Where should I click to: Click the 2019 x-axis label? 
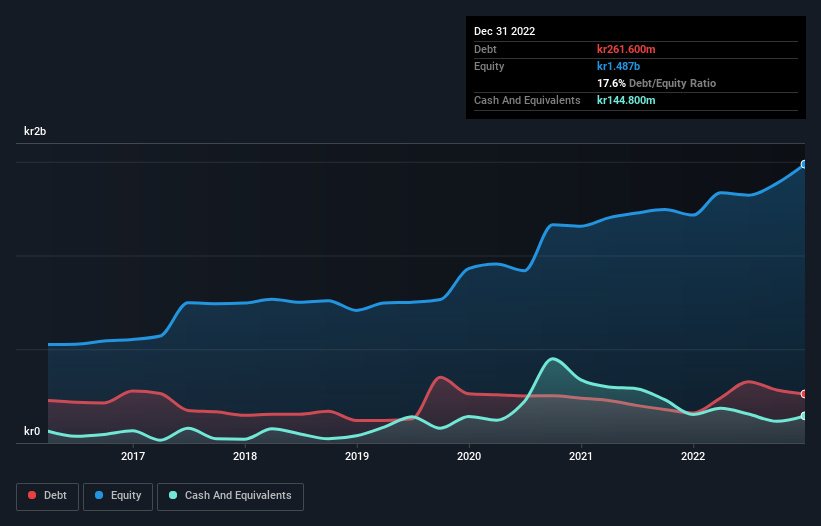click(x=357, y=456)
